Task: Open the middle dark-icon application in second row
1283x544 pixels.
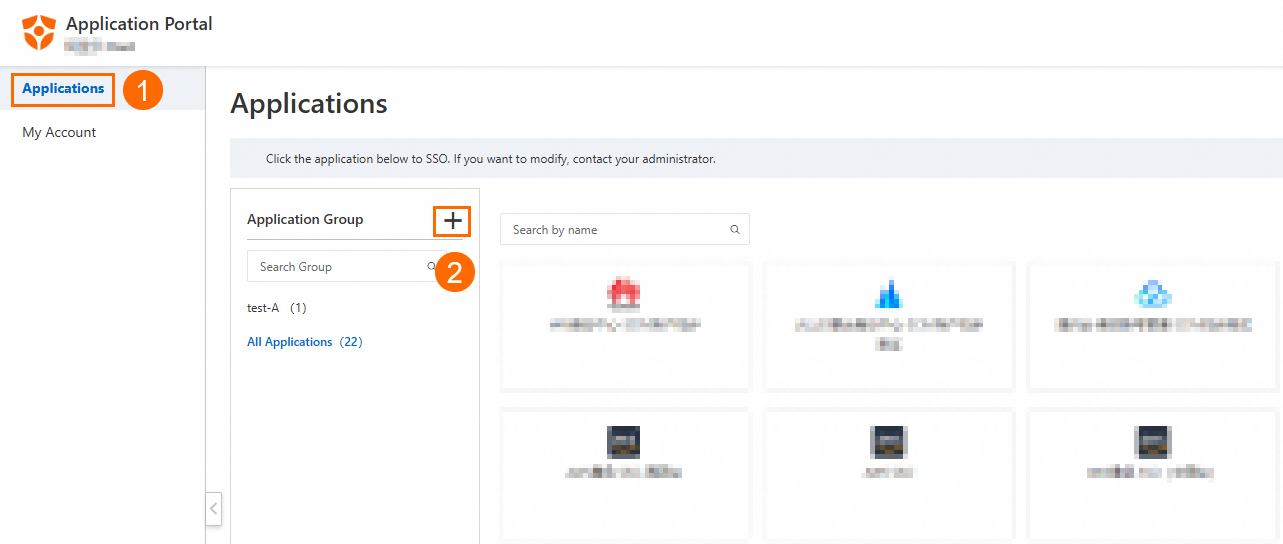Action: click(889, 474)
